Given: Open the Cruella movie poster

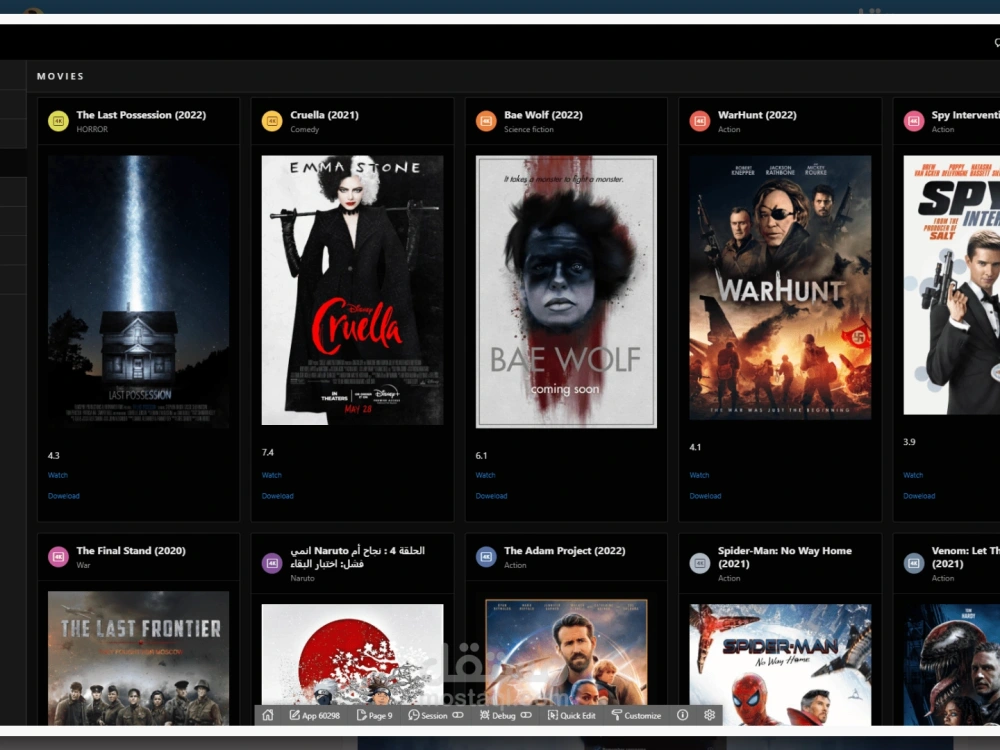Looking at the screenshot, I should (352, 290).
